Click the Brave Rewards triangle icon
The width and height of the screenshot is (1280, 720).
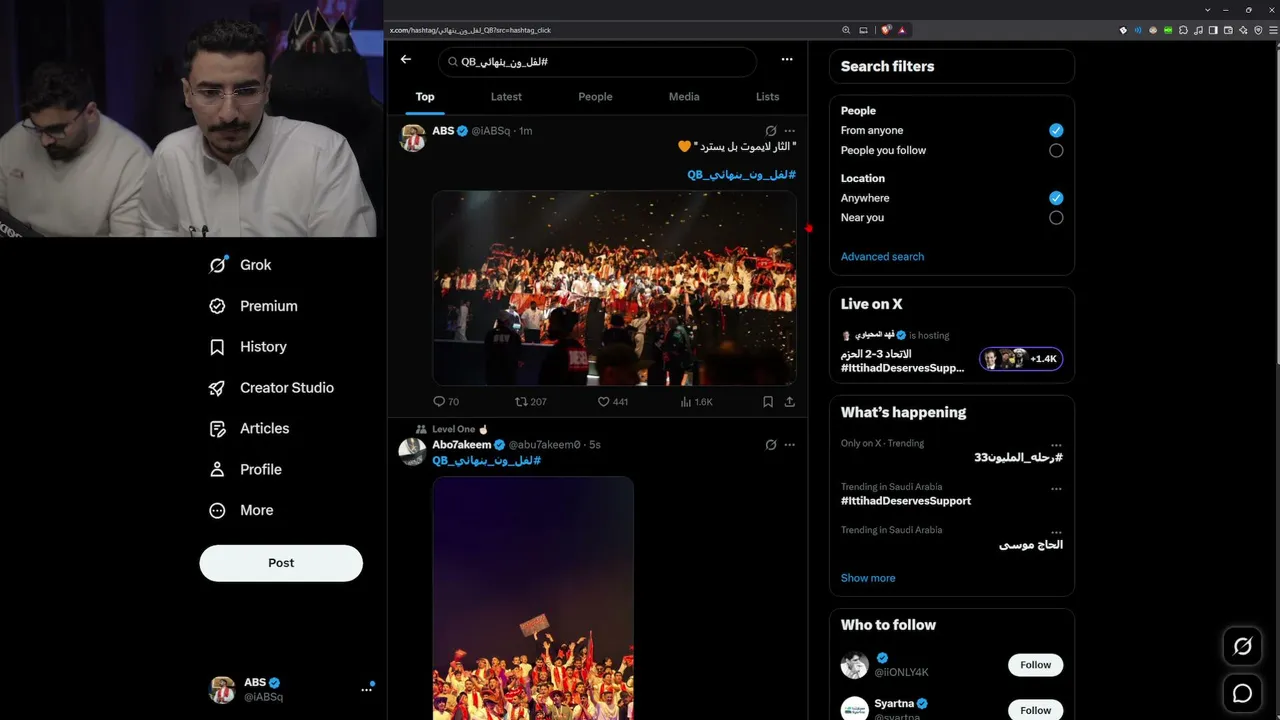click(x=902, y=30)
